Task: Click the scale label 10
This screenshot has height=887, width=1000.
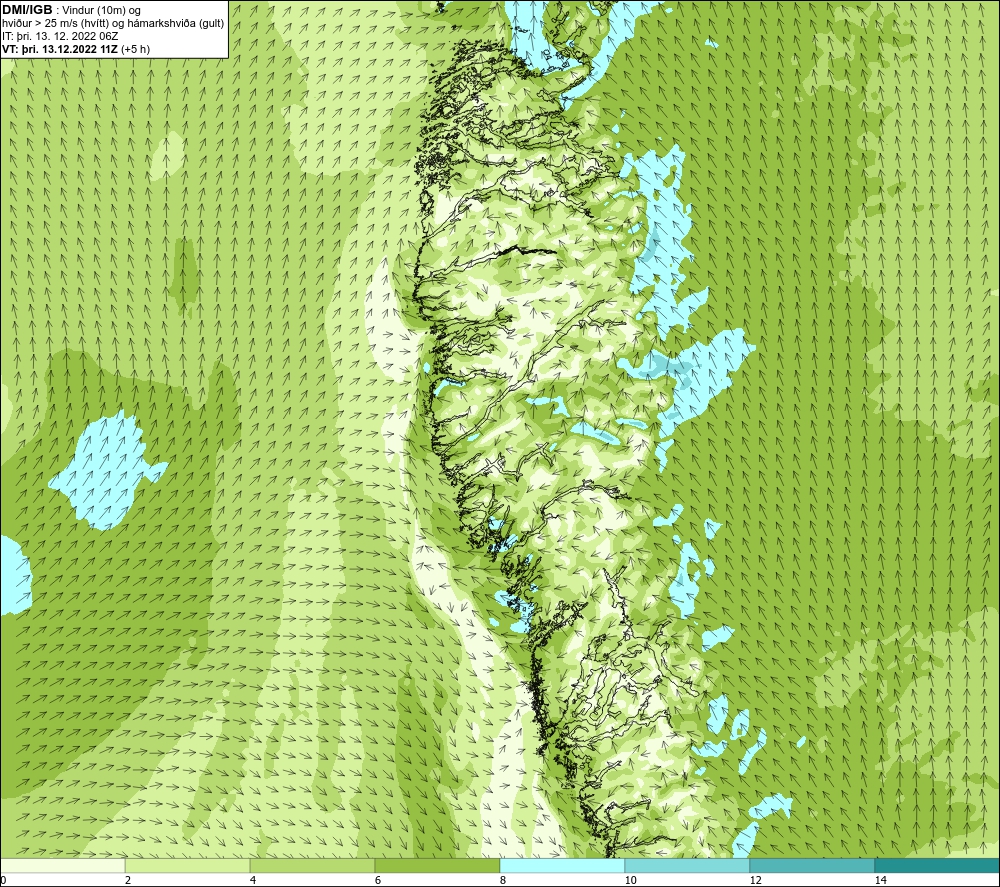Action: [x=630, y=880]
